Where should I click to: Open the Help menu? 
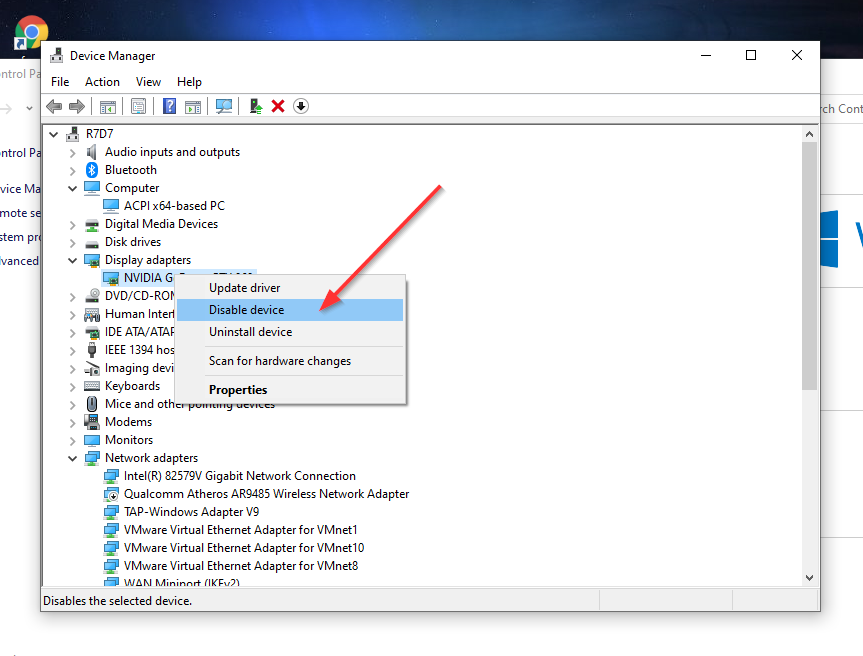coord(189,82)
